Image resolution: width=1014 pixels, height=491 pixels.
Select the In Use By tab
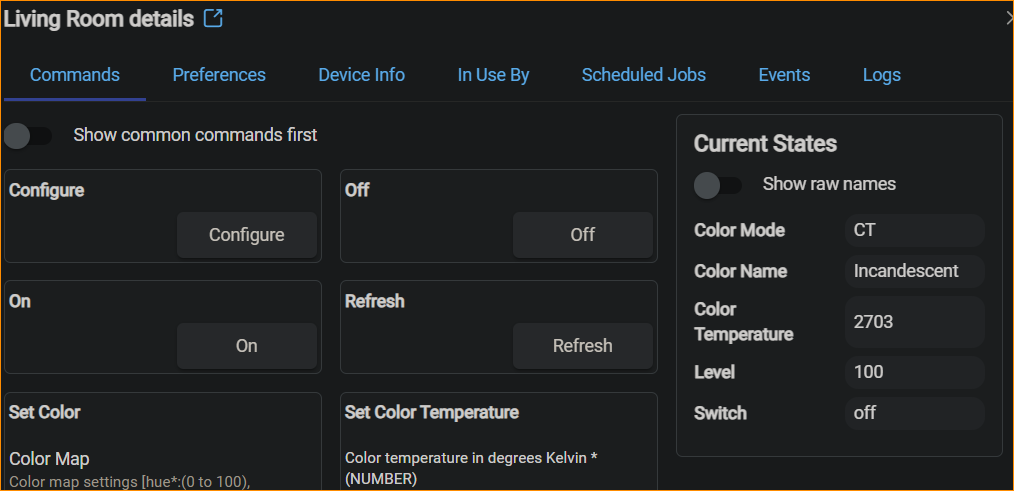[x=493, y=75]
